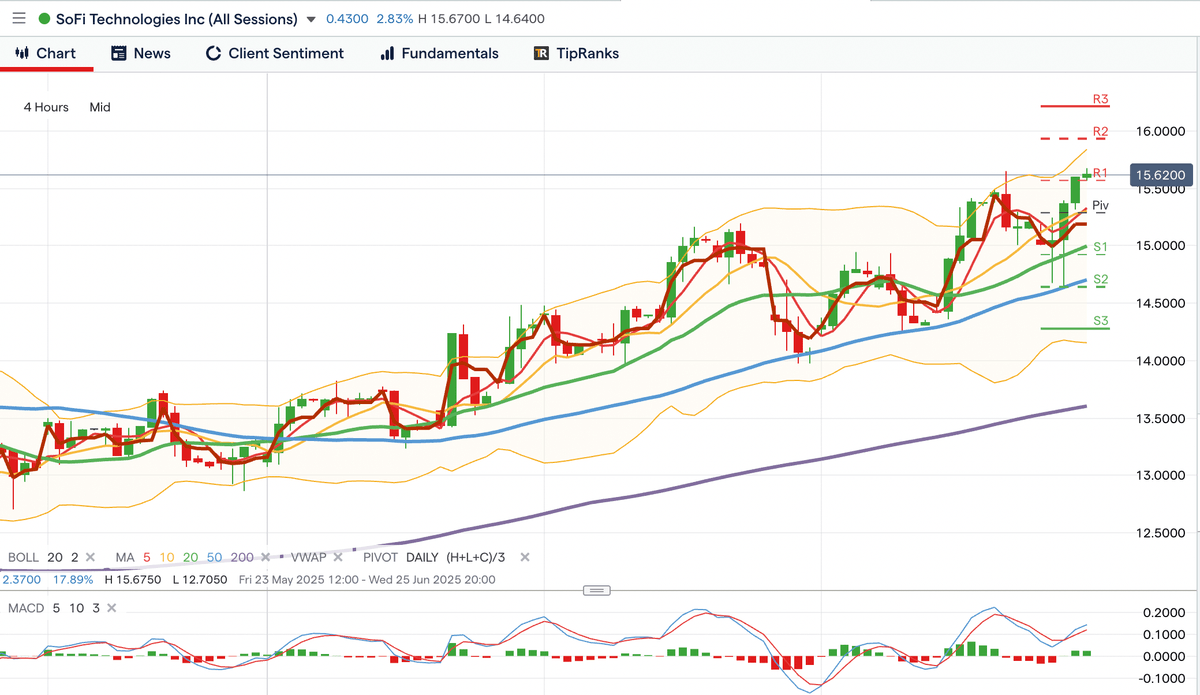The width and height of the screenshot is (1200, 695).
Task: Open MA indicator settings via its label
Action: (124, 557)
